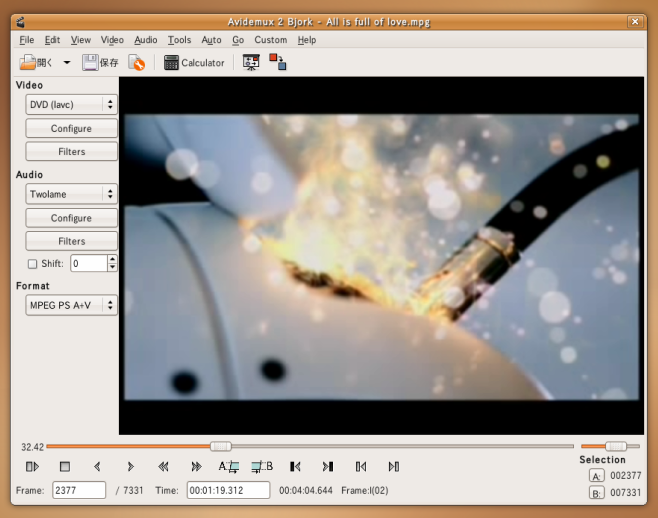Image resolution: width=658 pixels, height=518 pixels.
Task: Go to the previous frame
Action: coord(97,466)
